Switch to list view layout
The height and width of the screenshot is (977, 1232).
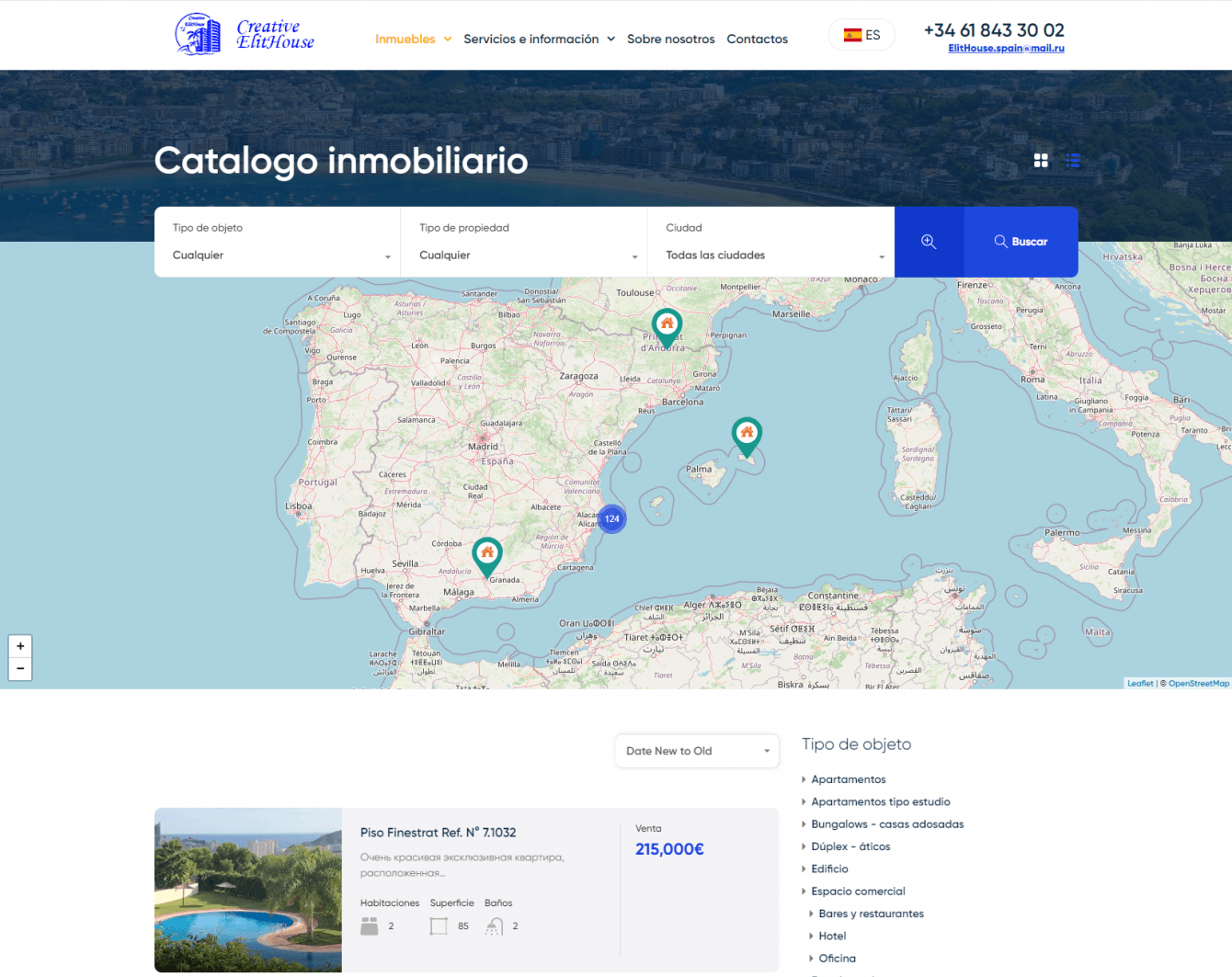(1073, 161)
